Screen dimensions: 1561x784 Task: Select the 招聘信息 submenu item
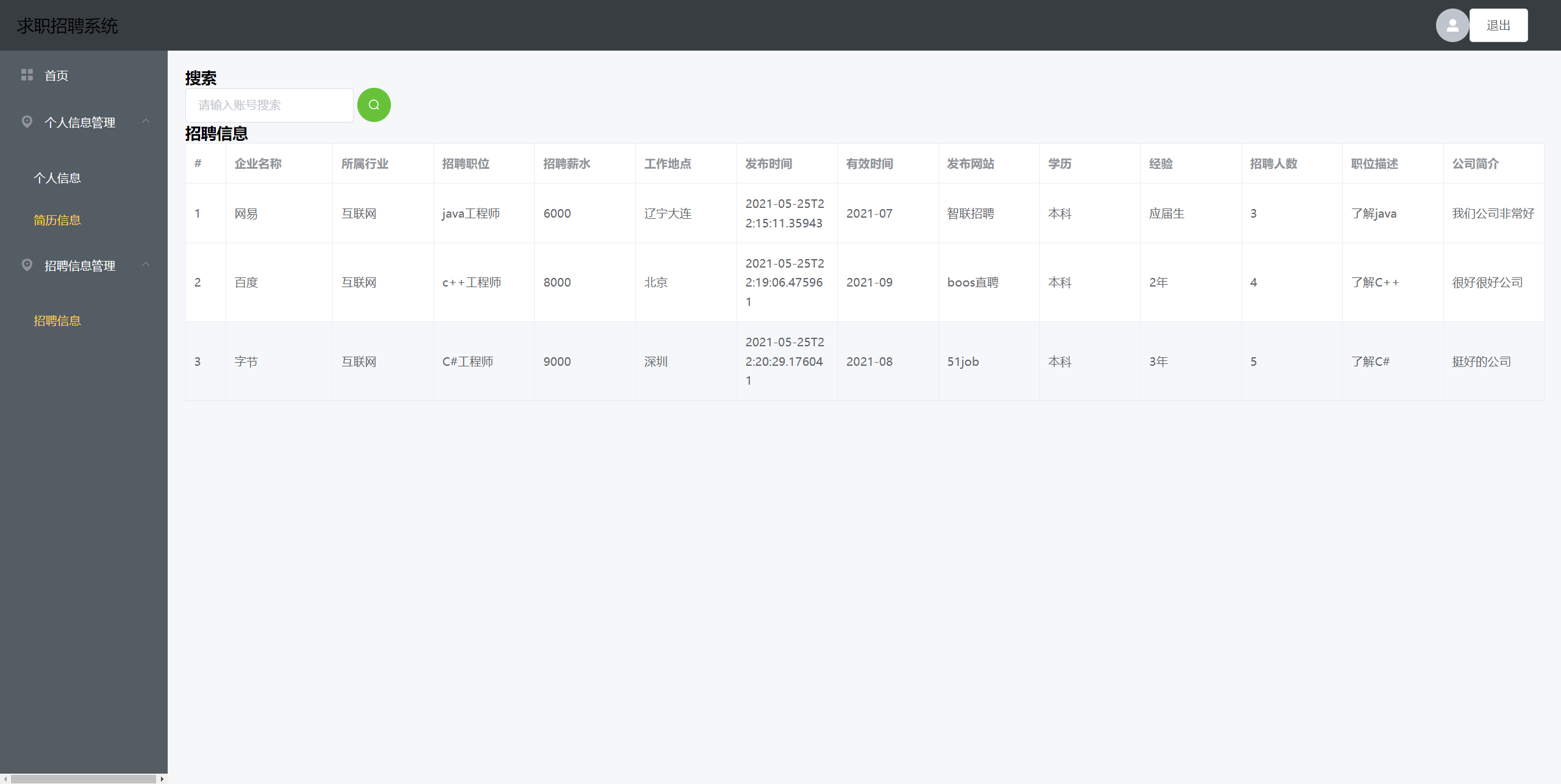pyautogui.click(x=57, y=321)
